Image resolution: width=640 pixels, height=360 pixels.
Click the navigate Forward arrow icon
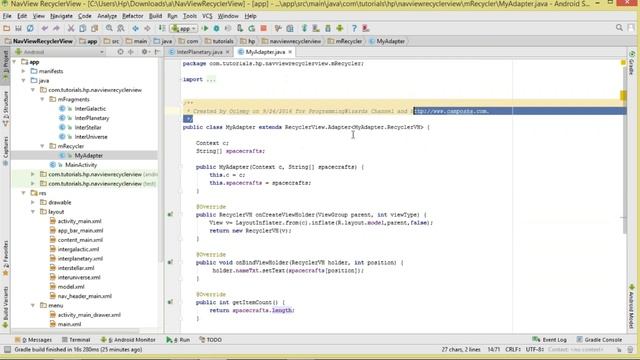tap(147, 28)
